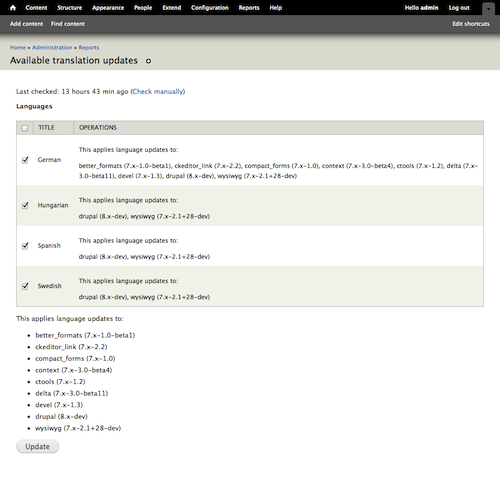Click the home icon in the admin toolbar
Image resolution: width=500 pixels, height=487 pixels.
click(x=13, y=8)
